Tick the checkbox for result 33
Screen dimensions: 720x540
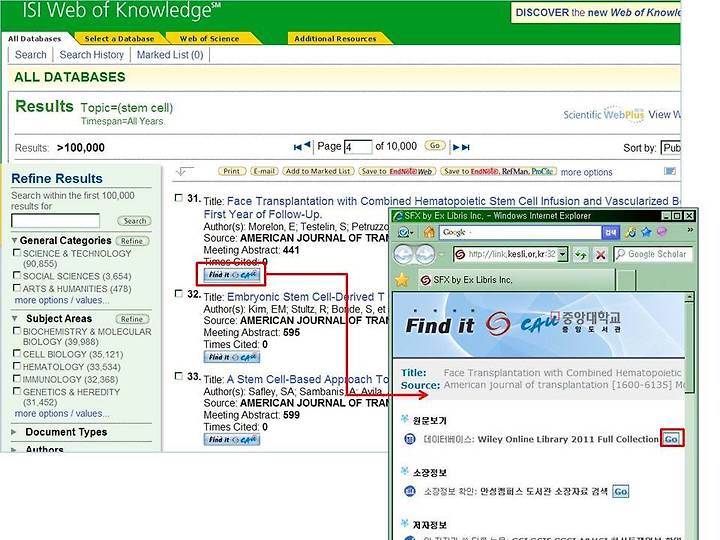(x=179, y=376)
